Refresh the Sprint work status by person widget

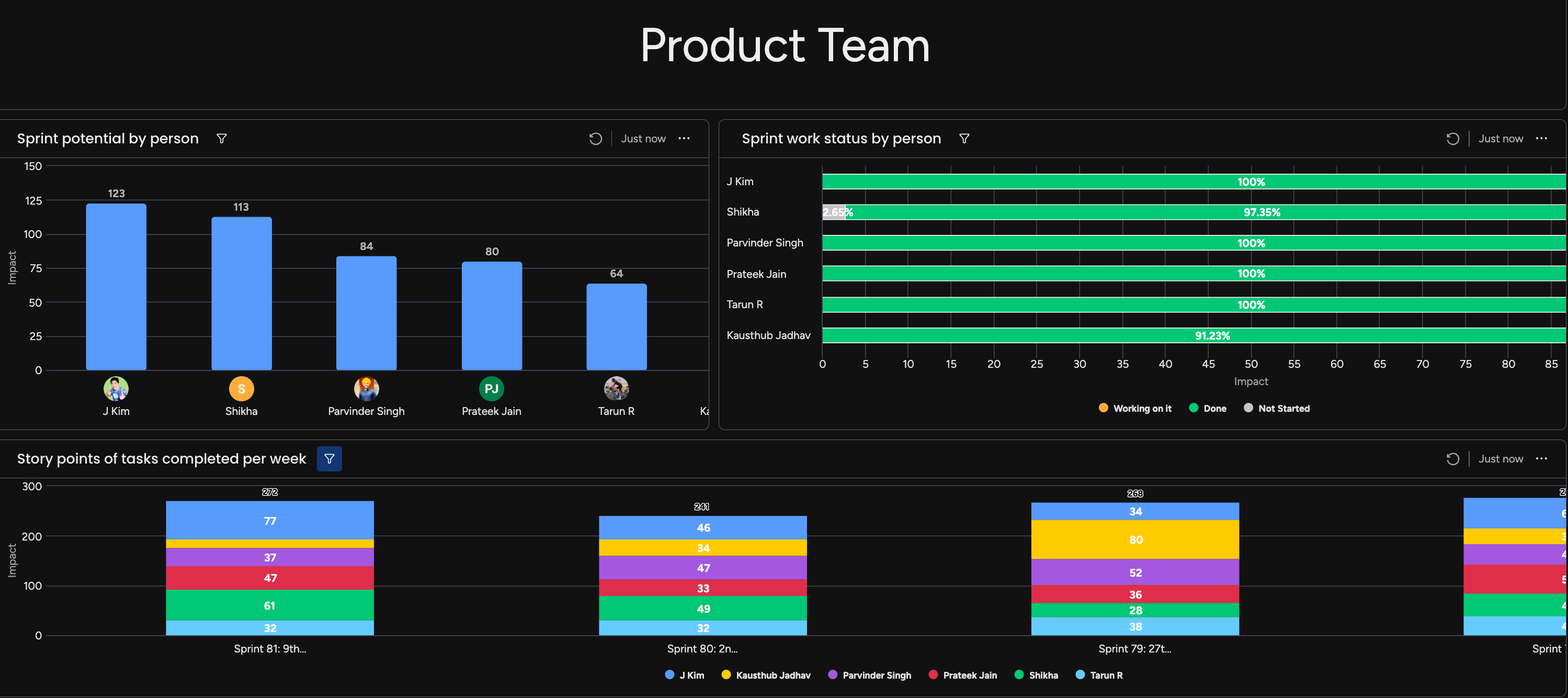pos(1452,139)
